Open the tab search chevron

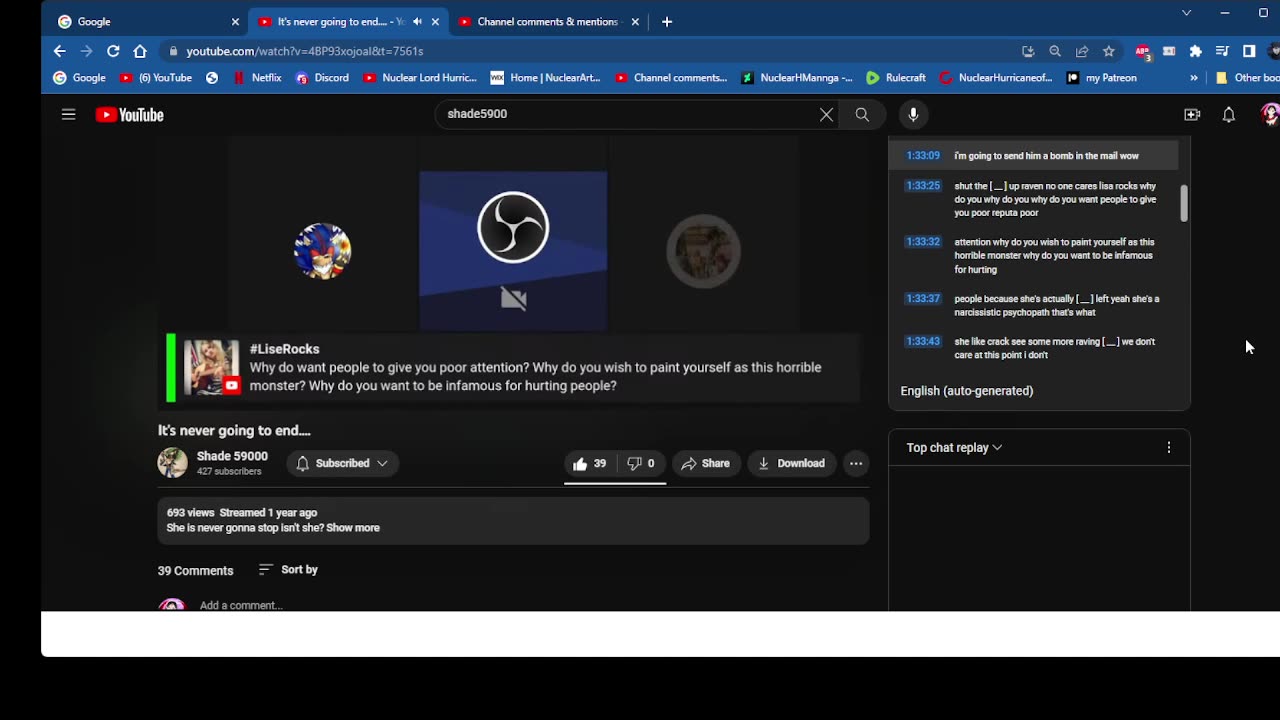[x=1186, y=13]
